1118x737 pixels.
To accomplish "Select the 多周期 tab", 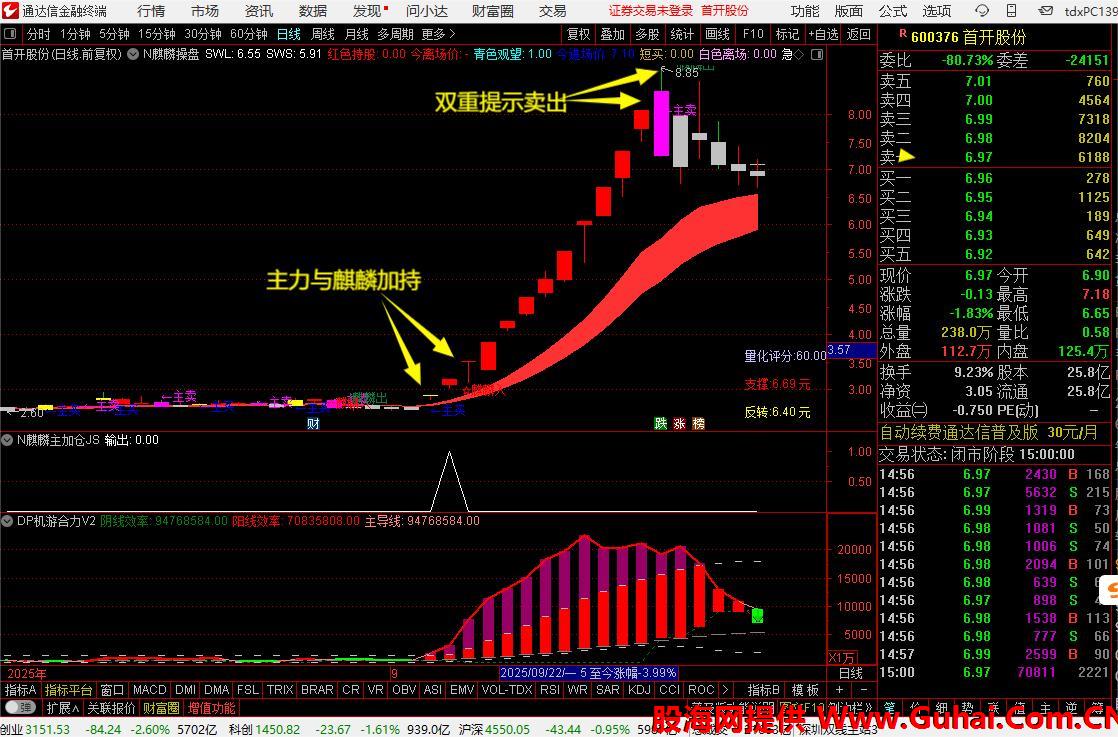I will [x=396, y=34].
